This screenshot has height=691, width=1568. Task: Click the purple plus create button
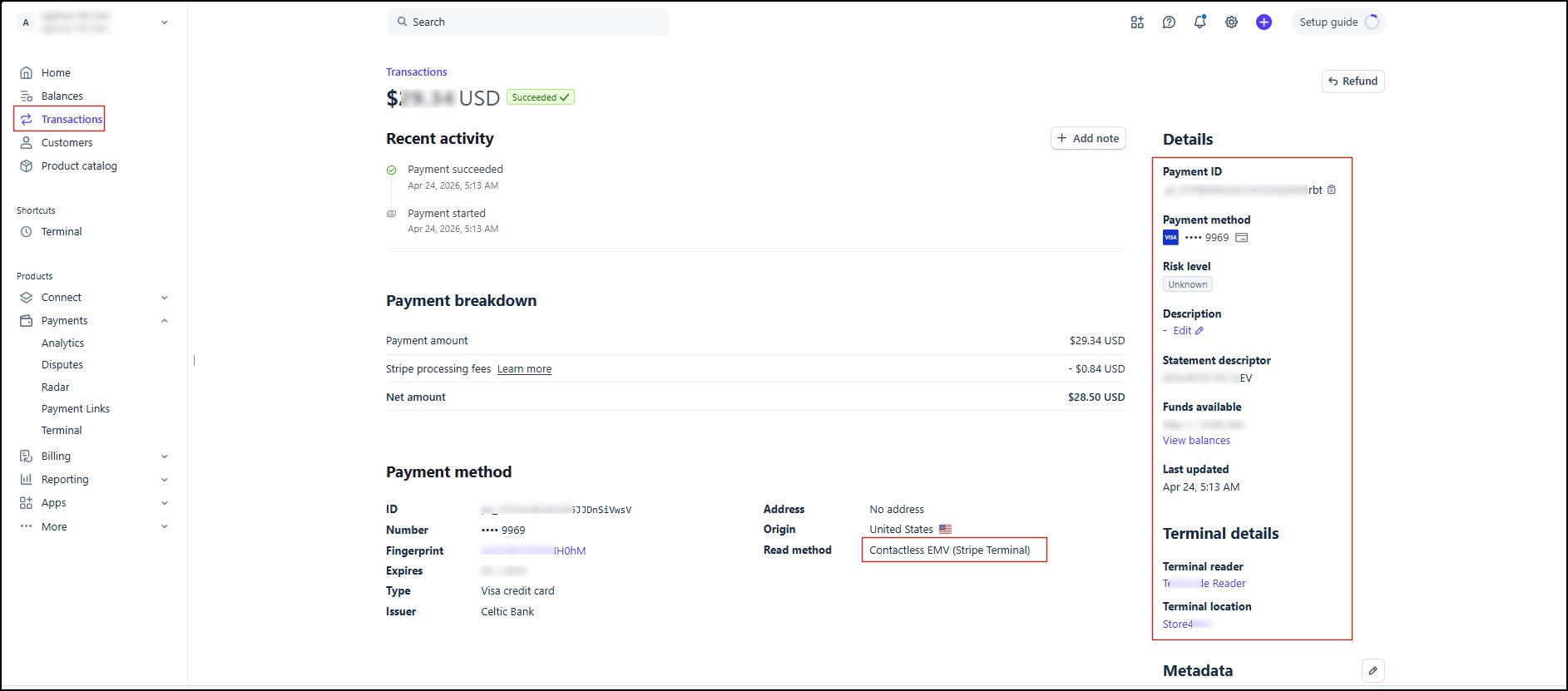point(1264,22)
